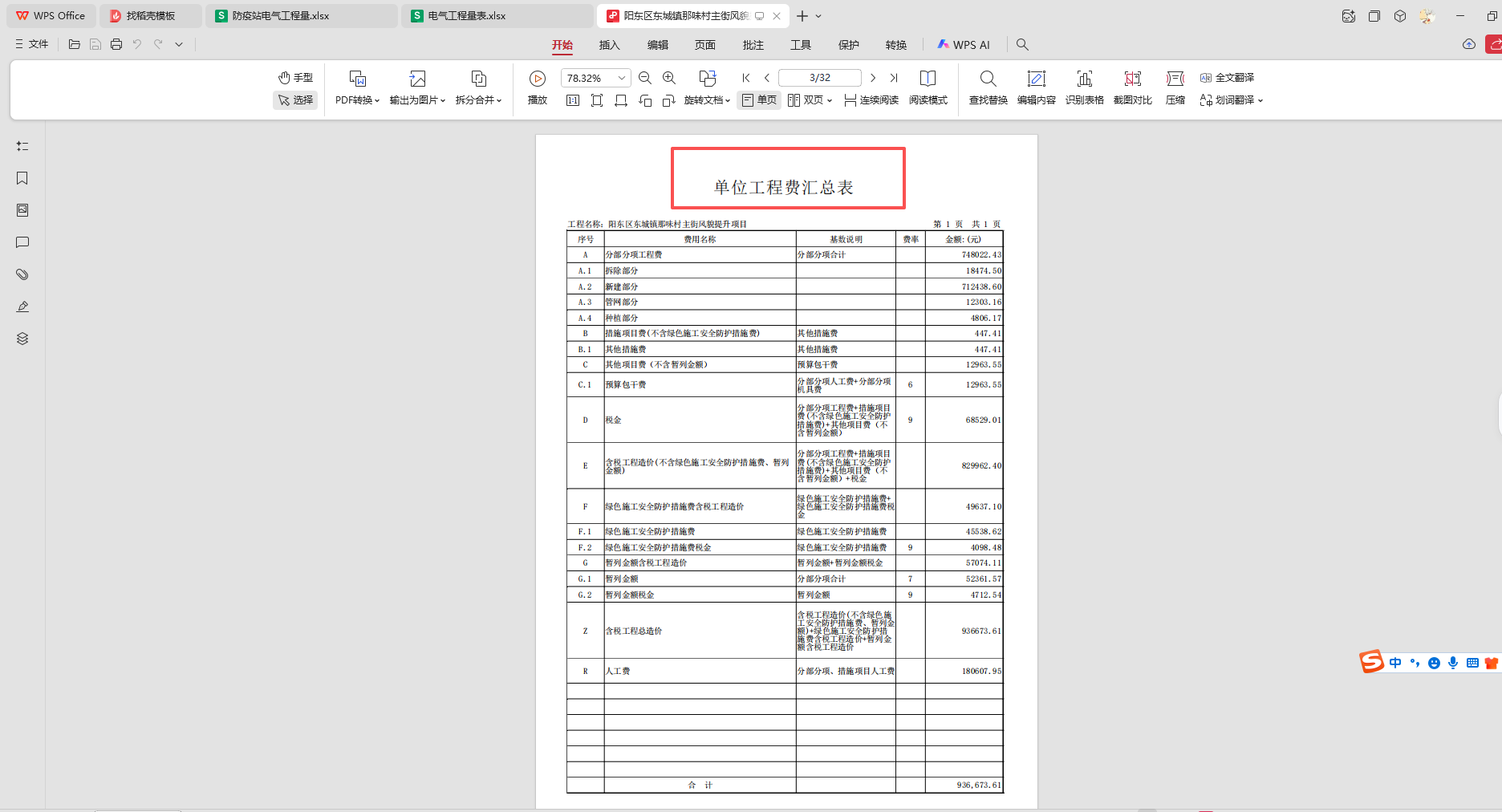The width and height of the screenshot is (1502, 812).
Task: Click the page number field showing 3/32
Action: [820, 77]
